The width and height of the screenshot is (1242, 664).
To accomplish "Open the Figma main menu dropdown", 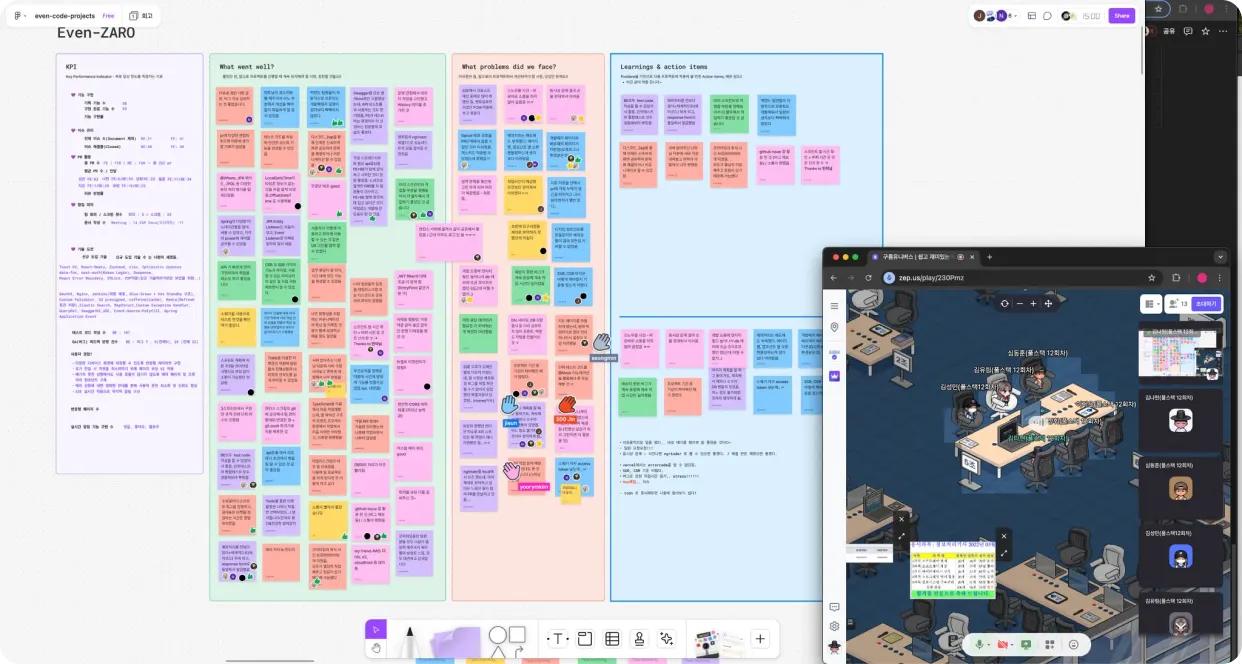I will point(17,16).
